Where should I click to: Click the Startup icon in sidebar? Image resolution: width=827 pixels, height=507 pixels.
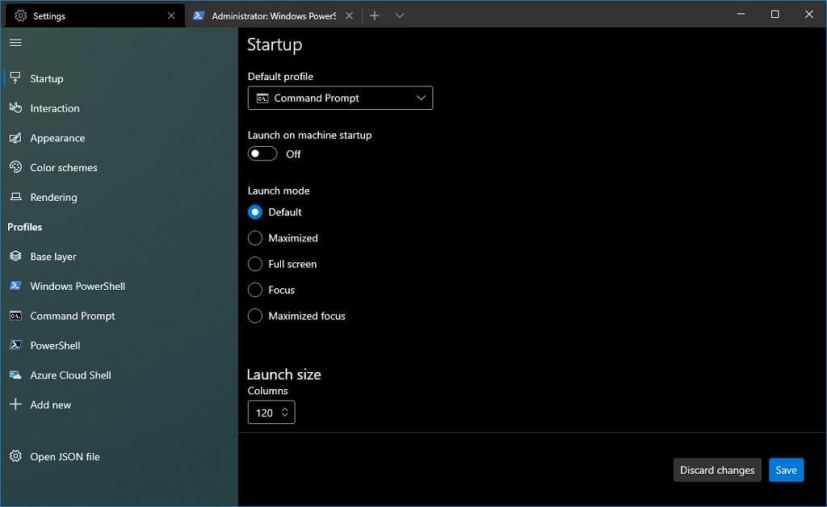point(15,78)
